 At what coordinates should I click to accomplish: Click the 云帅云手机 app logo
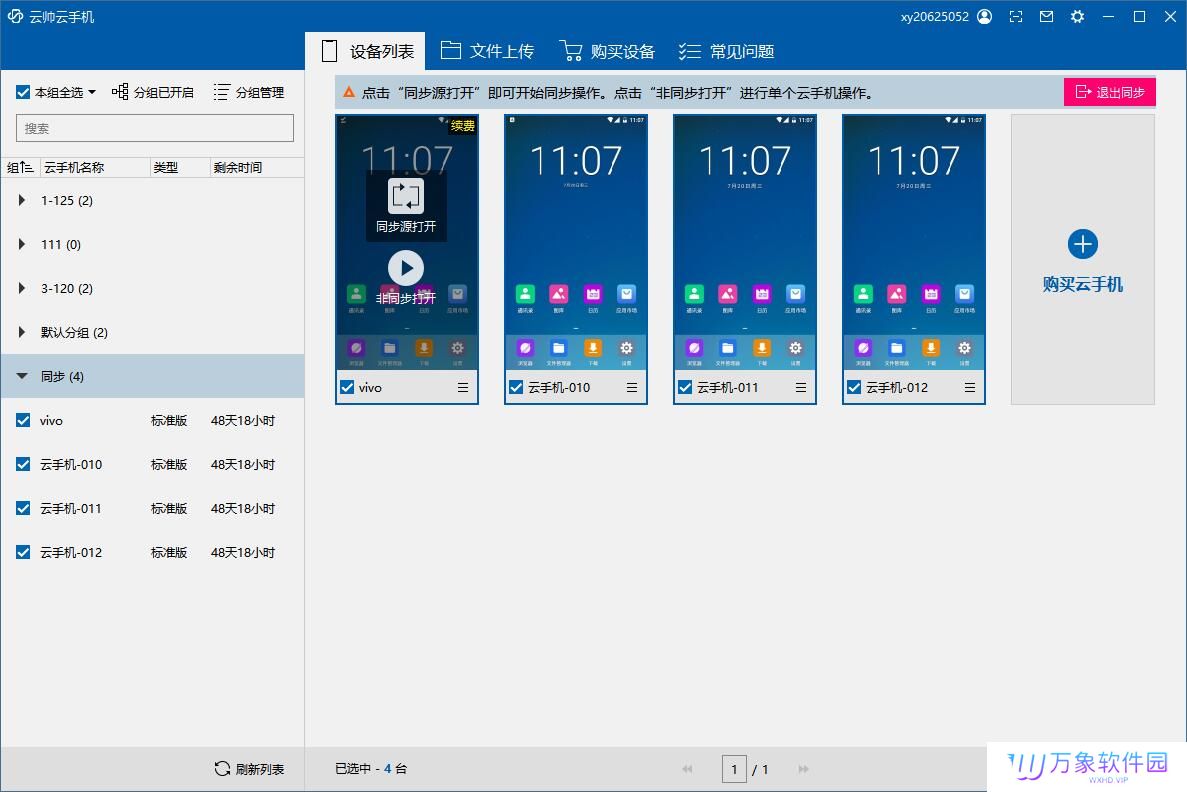tap(15, 16)
